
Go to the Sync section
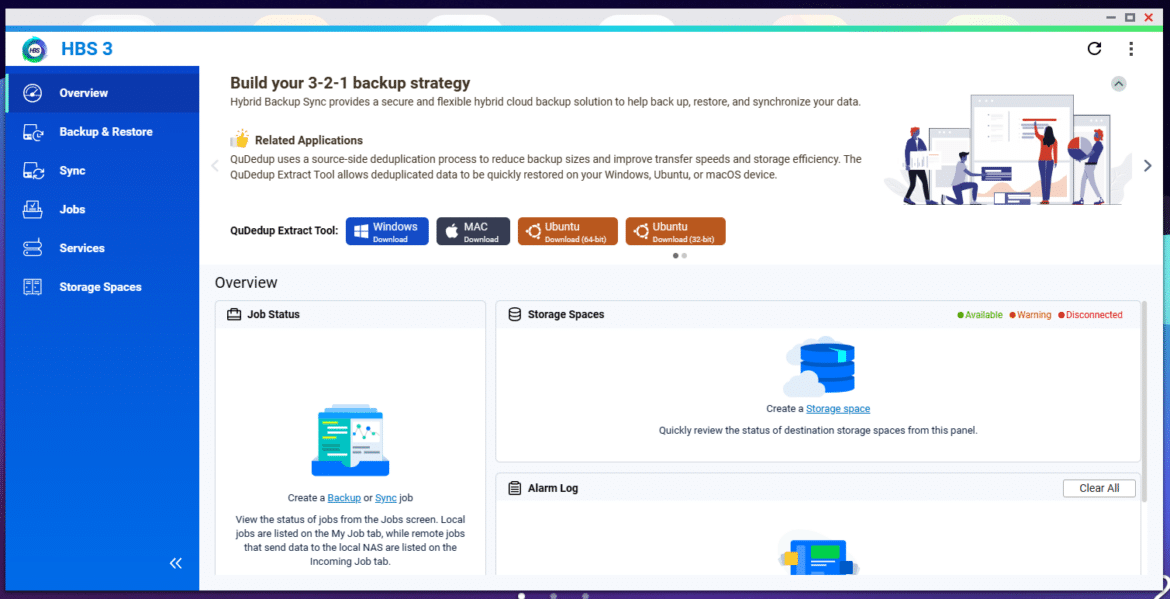[x=102, y=171]
